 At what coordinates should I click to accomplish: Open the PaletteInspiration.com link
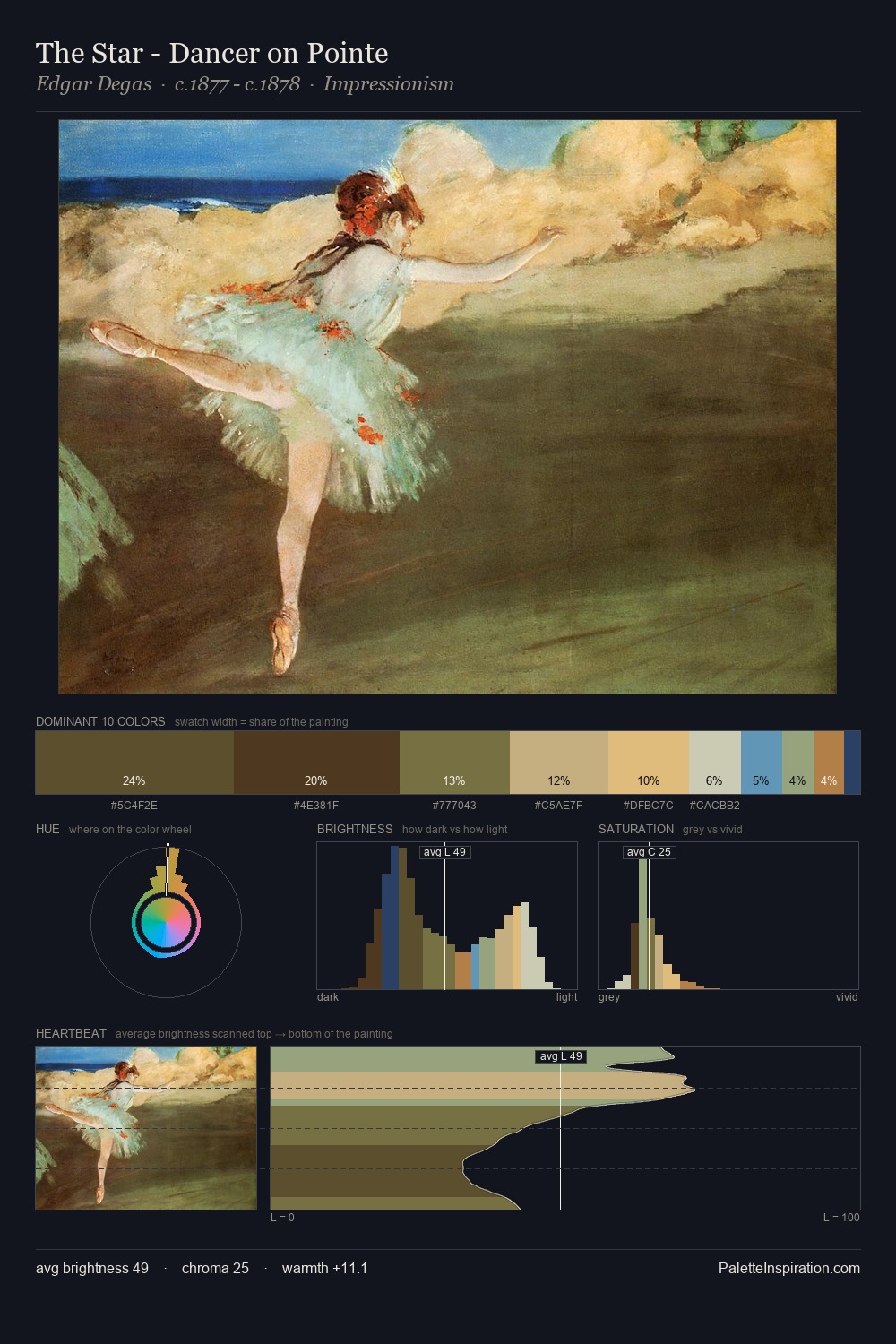click(x=789, y=1269)
